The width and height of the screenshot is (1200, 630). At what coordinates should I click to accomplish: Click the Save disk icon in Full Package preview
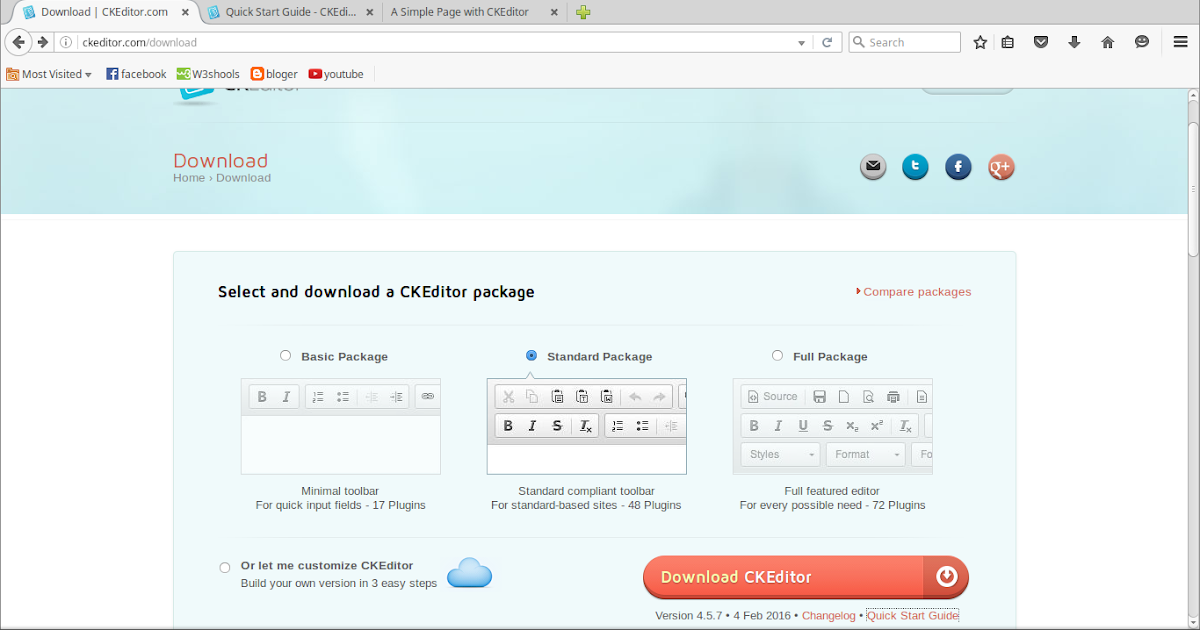[819, 396]
